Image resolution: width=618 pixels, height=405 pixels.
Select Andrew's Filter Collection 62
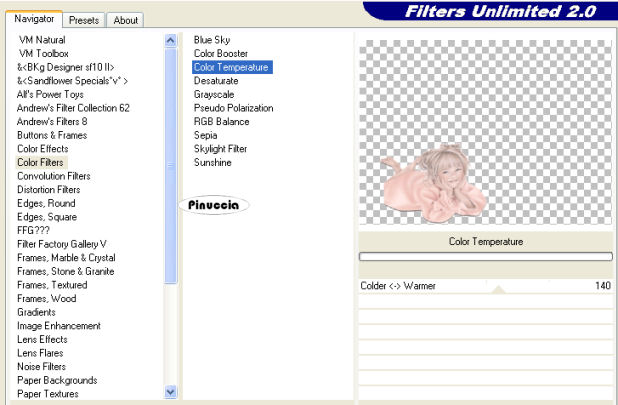pyautogui.click(x=73, y=108)
